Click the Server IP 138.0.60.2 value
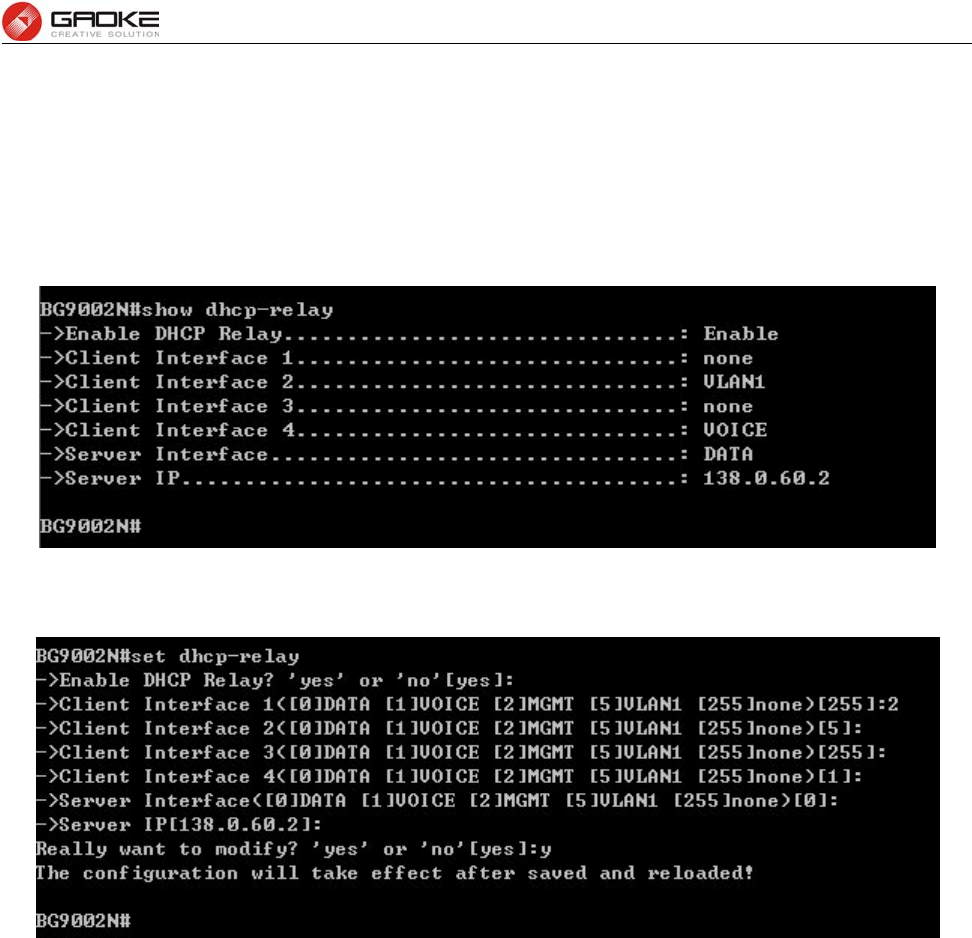 (766, 478)
